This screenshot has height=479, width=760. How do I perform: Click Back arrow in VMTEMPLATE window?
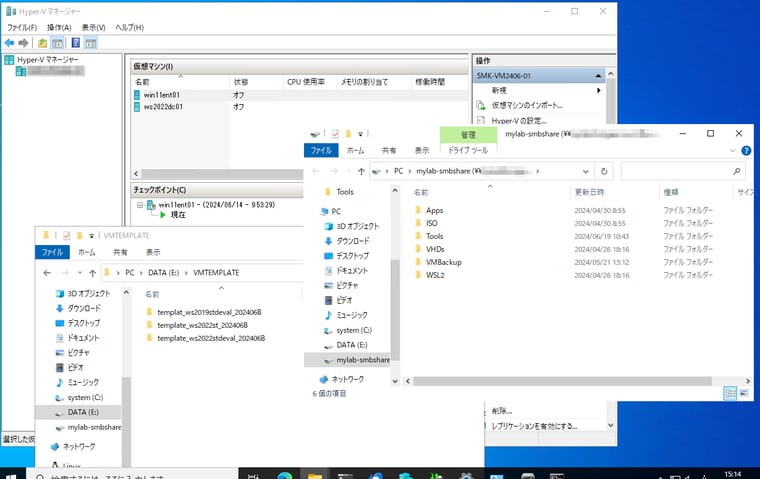pos(47,273)
